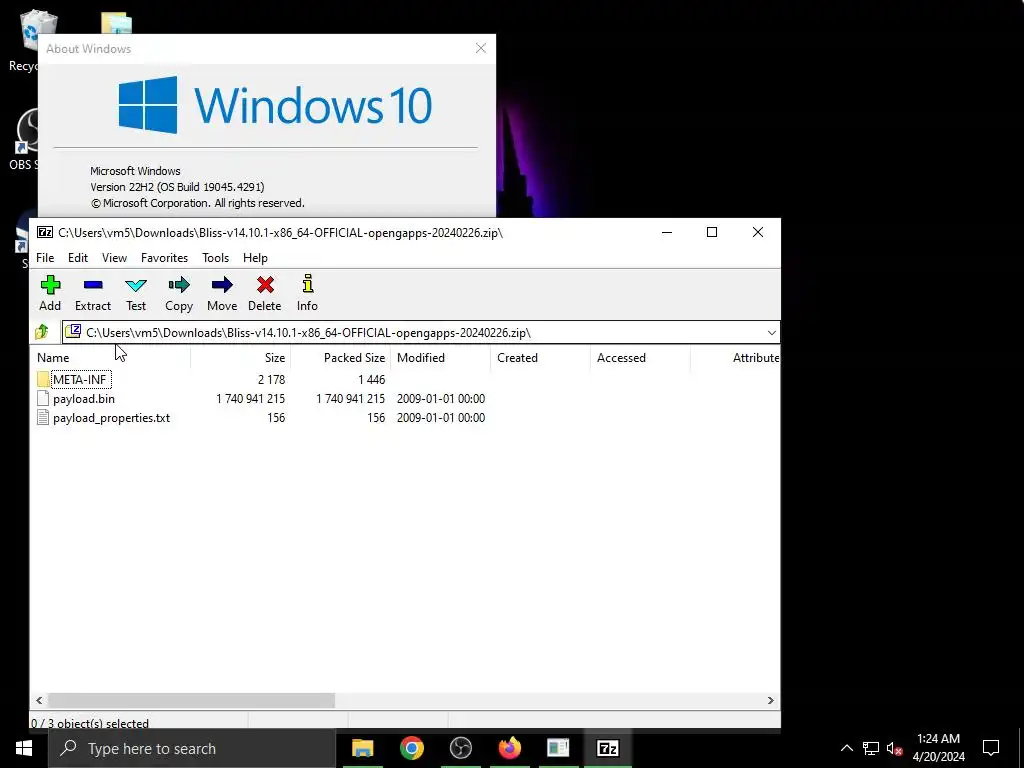Open the View menu
Screen dimensions: 1024x768
click(114, 258)
